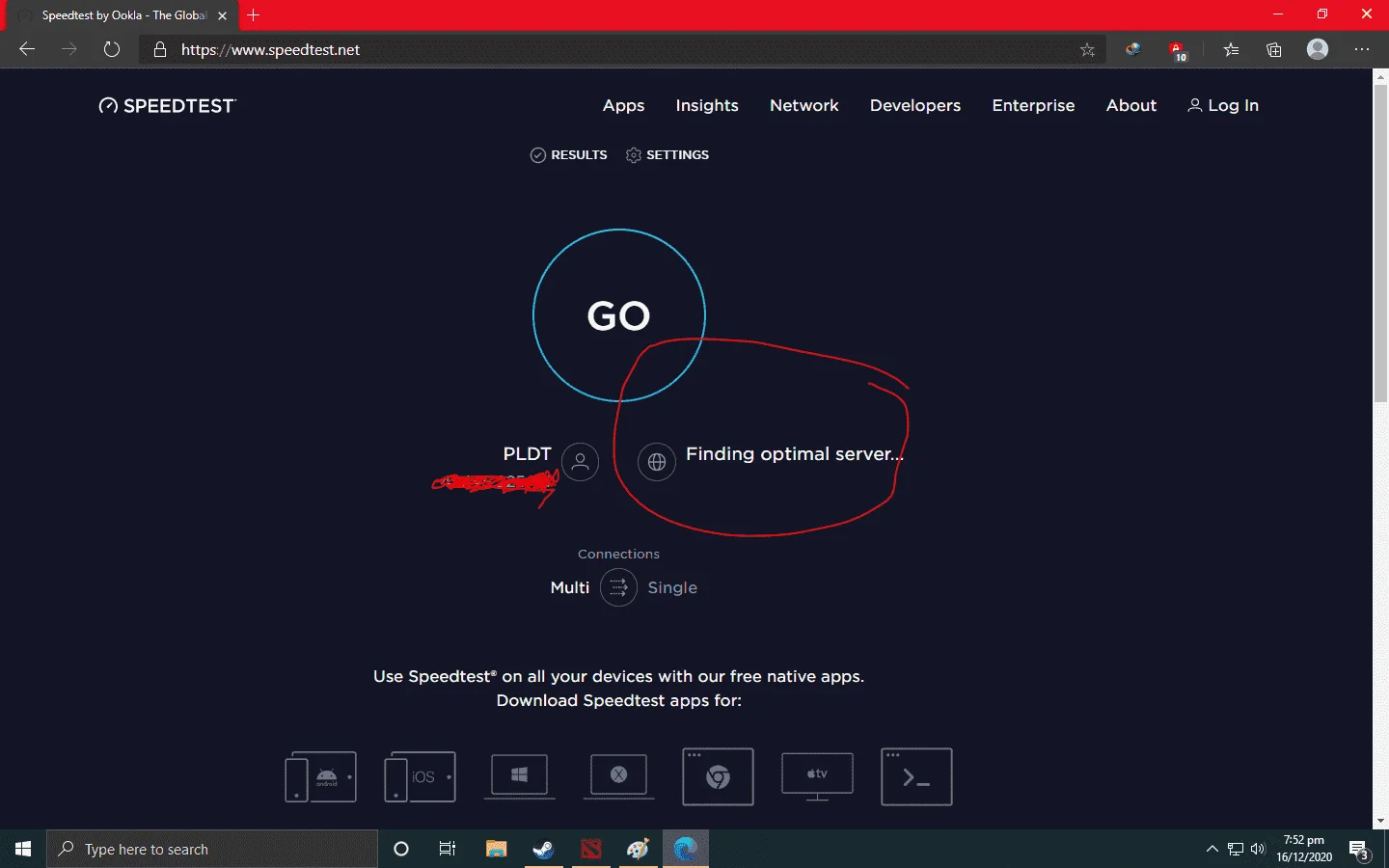This screenshot has height=868, width=1389.
Task: Go back in browser history
Action: (27, 49)
